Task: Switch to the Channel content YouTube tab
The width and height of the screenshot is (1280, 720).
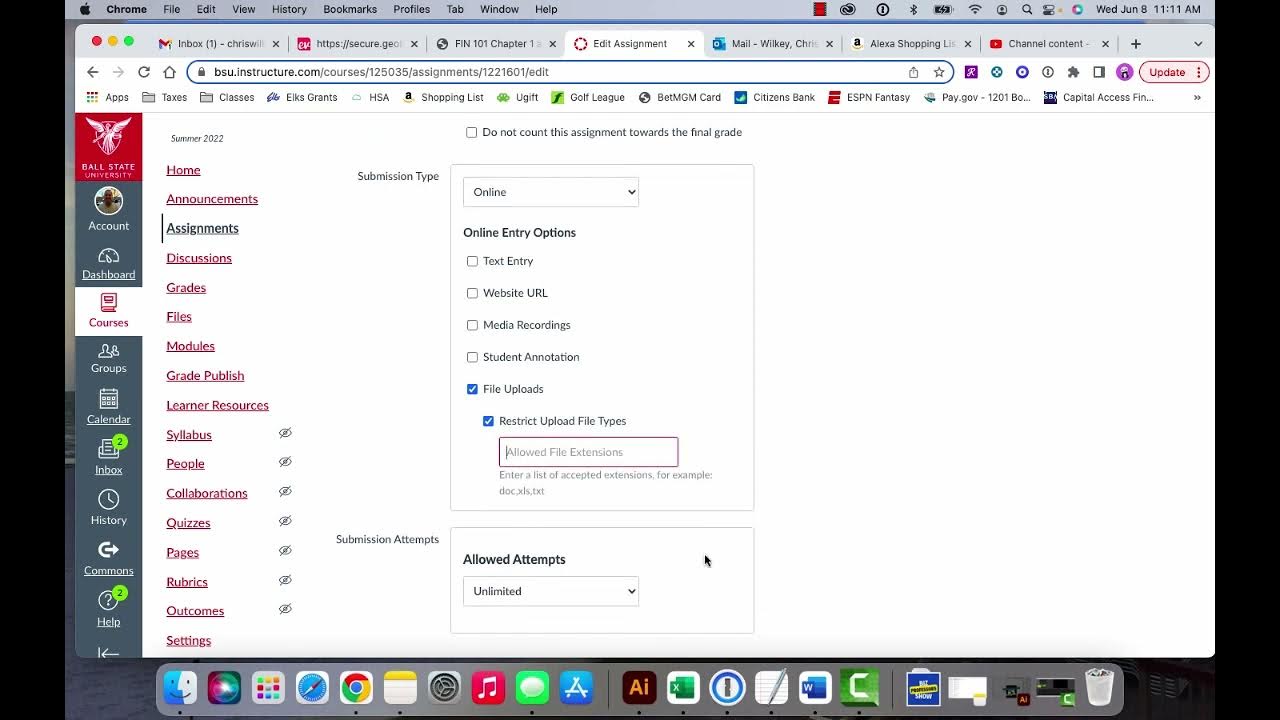Action: pyautogui.click(x=1048, y=44)
